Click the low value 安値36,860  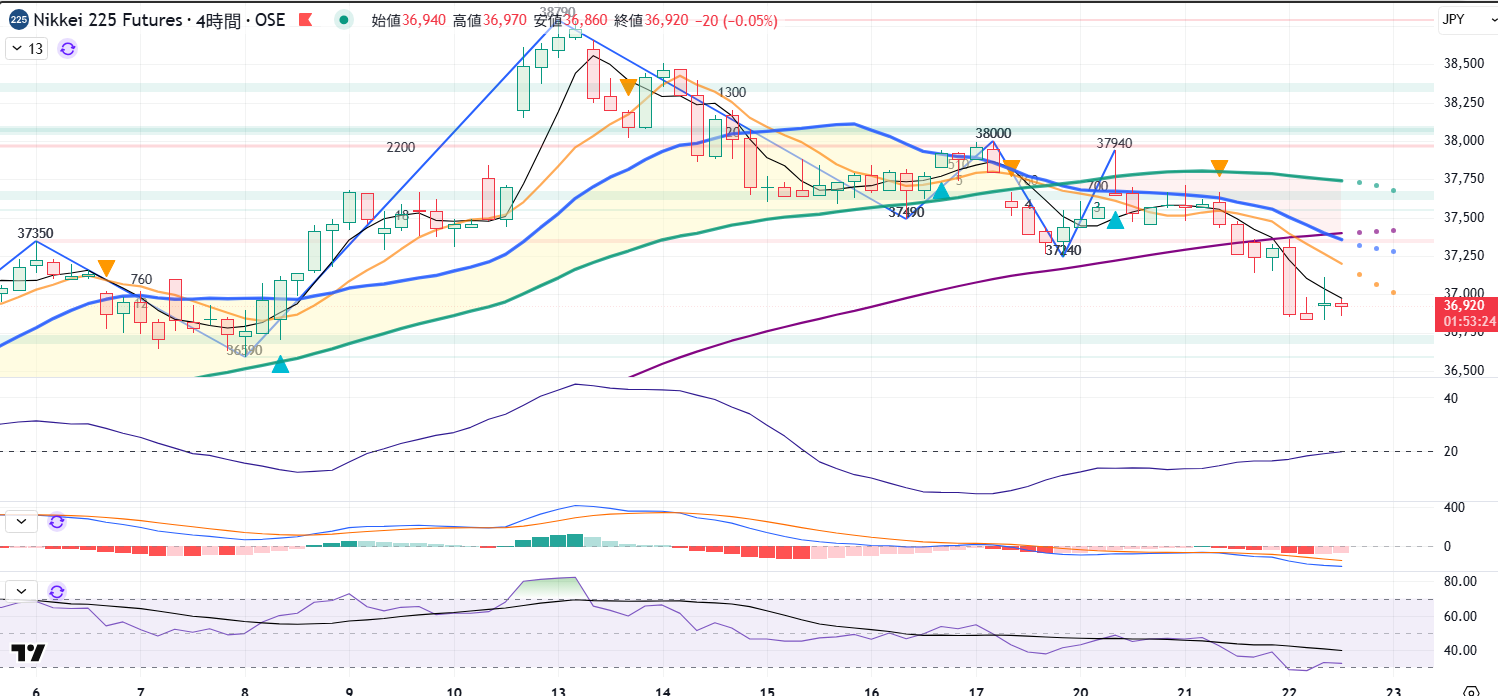click(570, 20)
